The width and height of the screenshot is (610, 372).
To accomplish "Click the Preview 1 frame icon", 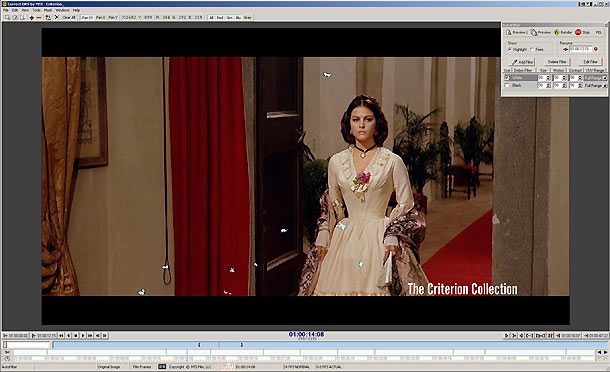I will click(508, 32).
